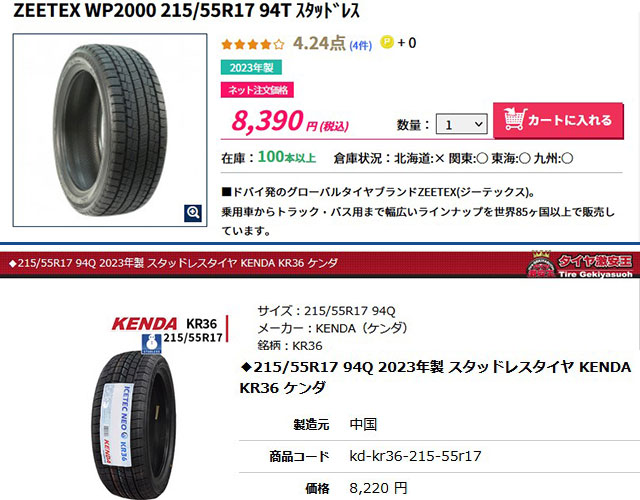
Task: Click the star rating icons
Action: 252,44
